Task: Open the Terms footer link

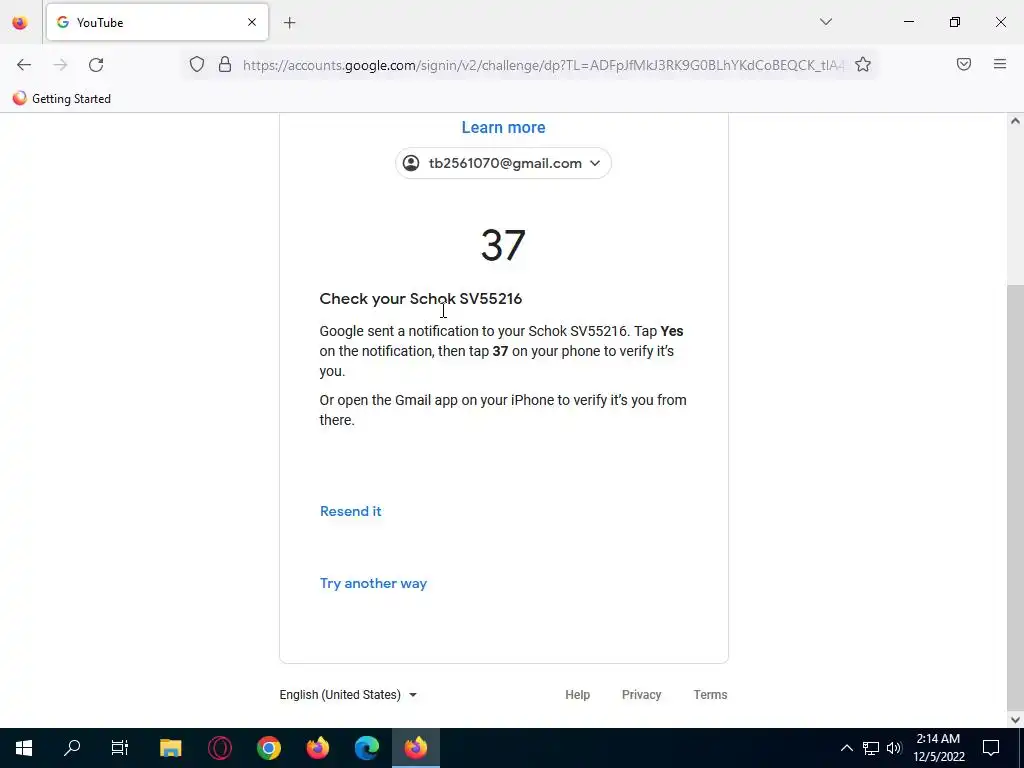Action: point(711,695)
